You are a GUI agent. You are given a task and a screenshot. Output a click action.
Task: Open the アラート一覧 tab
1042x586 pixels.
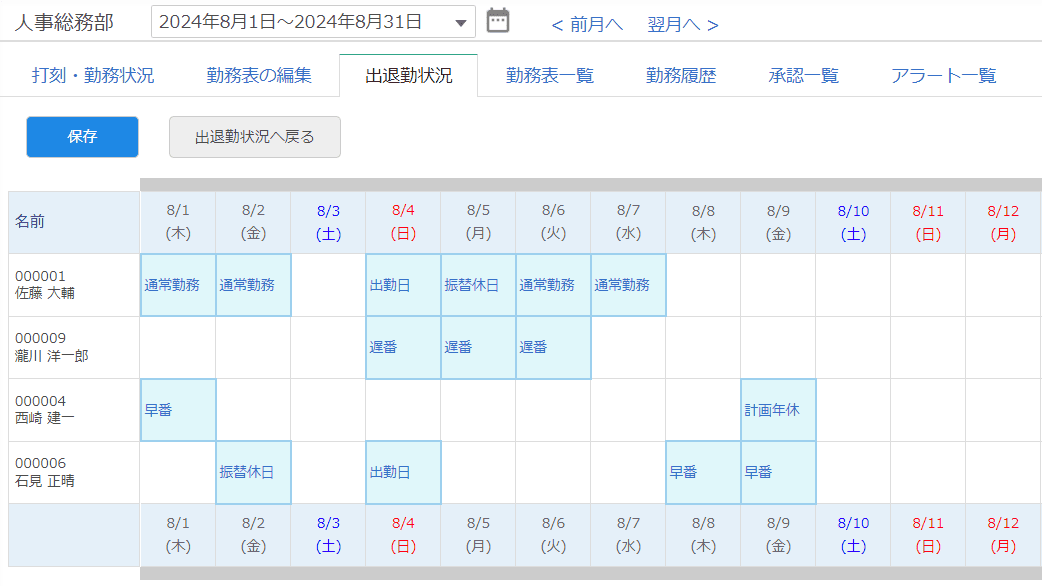943,75
